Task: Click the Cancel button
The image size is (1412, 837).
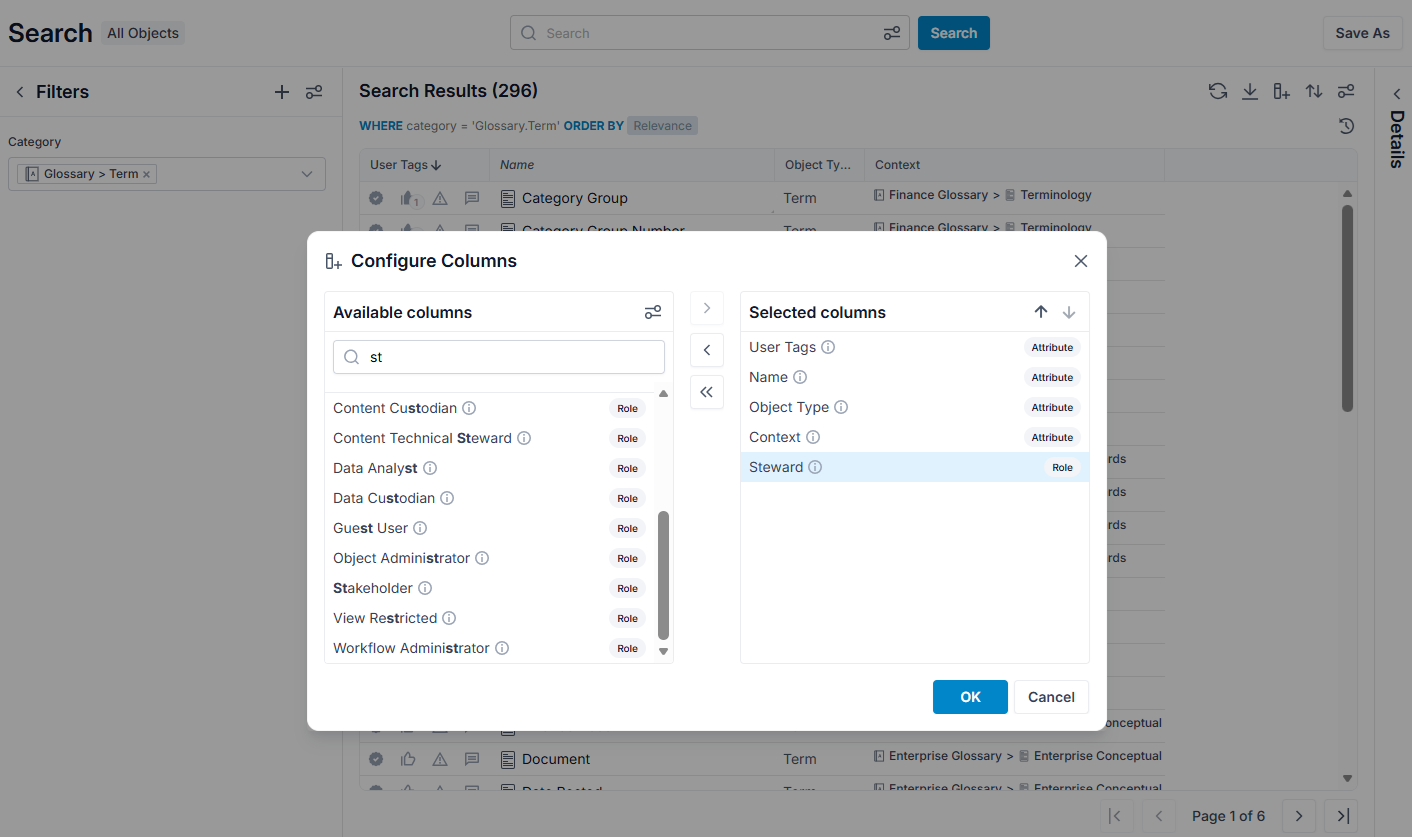Action: point(1051,697)
